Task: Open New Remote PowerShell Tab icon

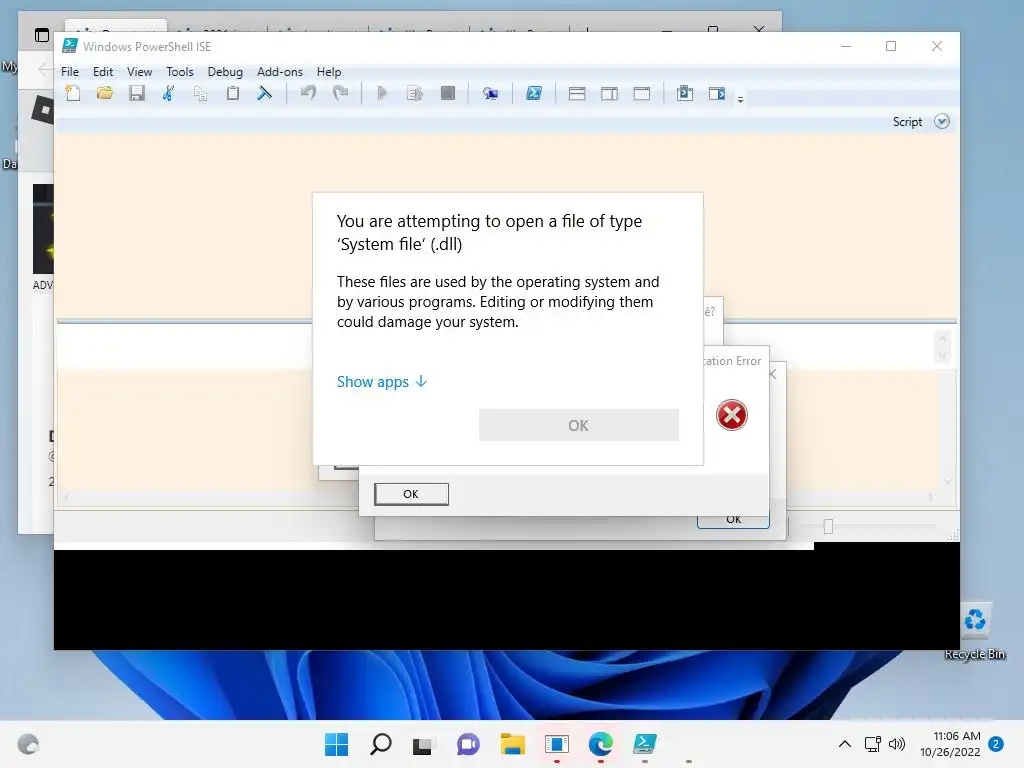Action: [x=490, y=93]
